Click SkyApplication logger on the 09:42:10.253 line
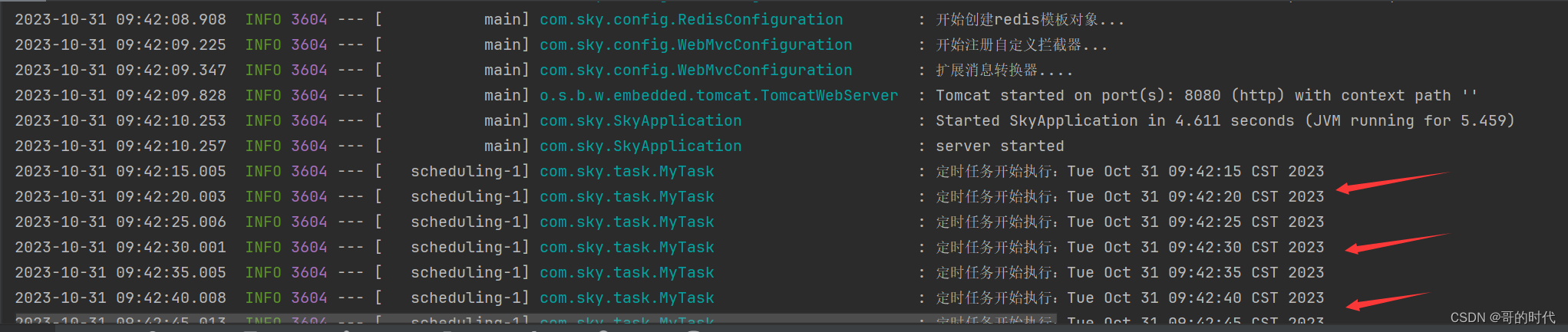The width and height of the screenshot is (1568, 332). [640, 121]
